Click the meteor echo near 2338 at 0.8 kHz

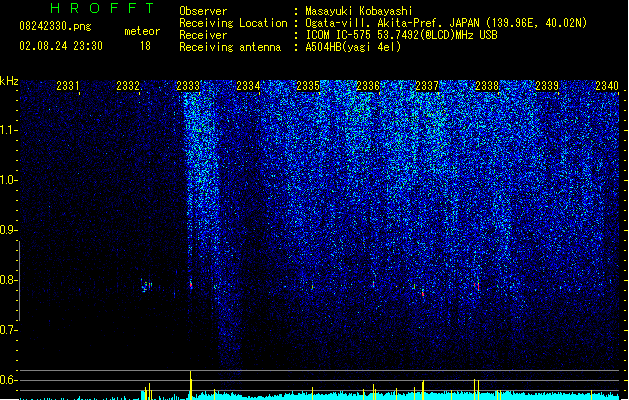click(x=477, y=286)
